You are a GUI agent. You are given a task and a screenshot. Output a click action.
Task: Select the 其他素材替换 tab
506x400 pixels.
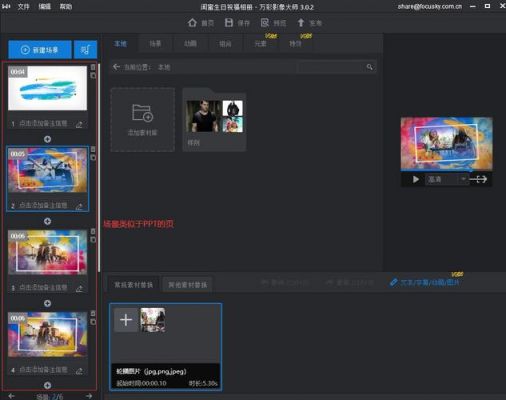coord(188,285)
